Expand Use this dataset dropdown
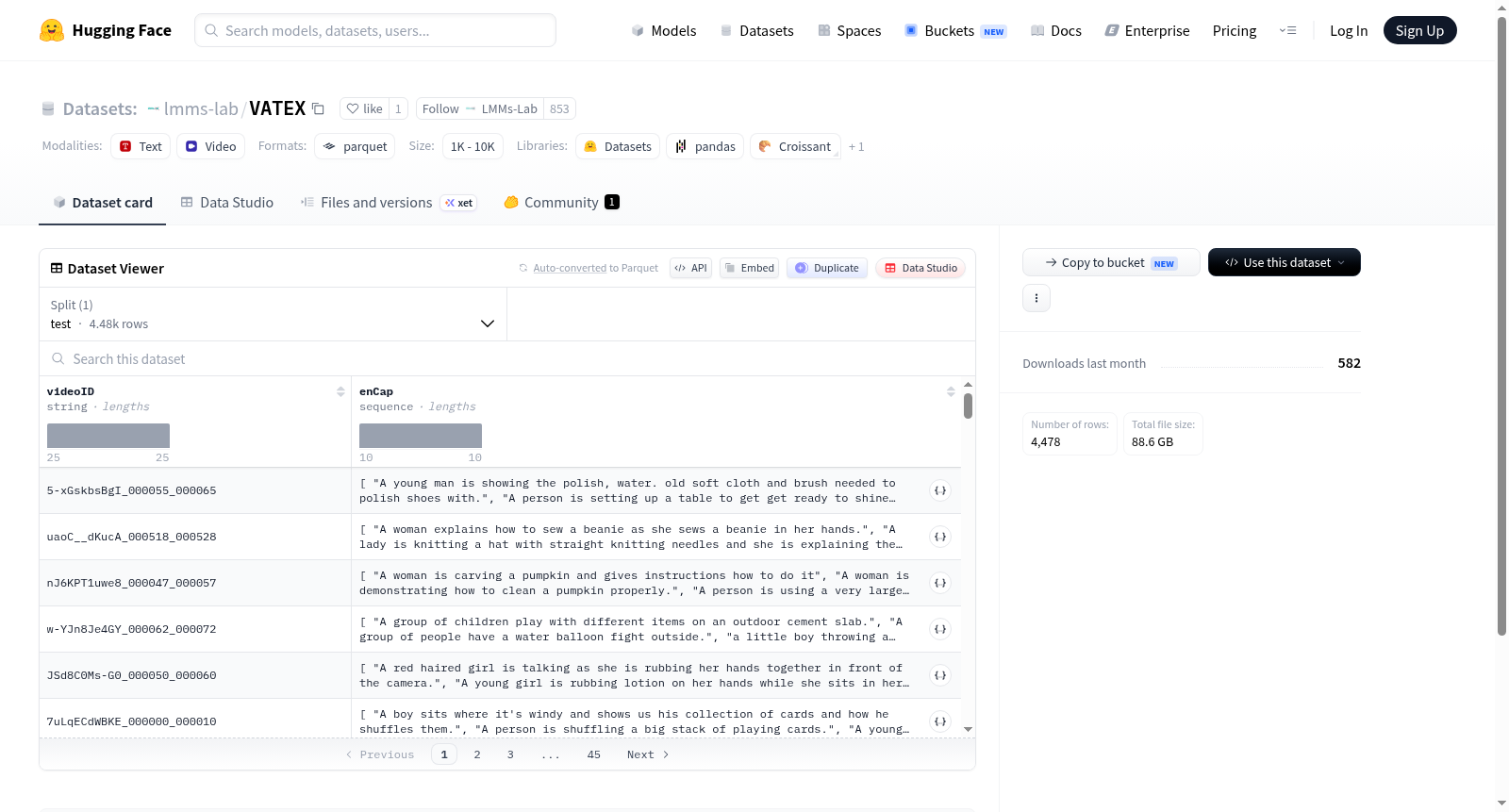The width and height of the screenshot is (1509, 812). 1284,262
